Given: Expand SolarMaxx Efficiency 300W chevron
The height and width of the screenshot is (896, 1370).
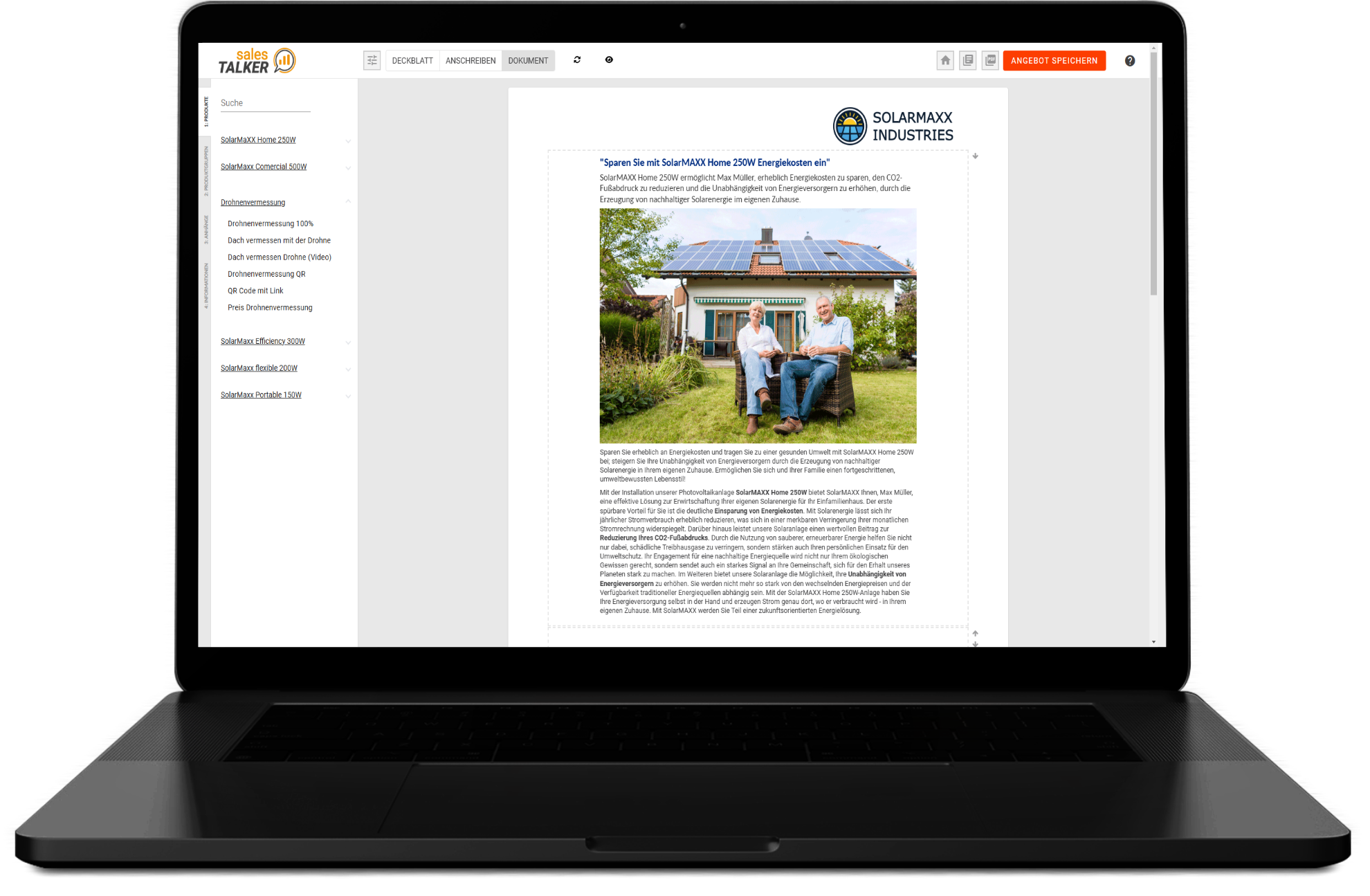Looking at the screenshot, I should point(348,342).
